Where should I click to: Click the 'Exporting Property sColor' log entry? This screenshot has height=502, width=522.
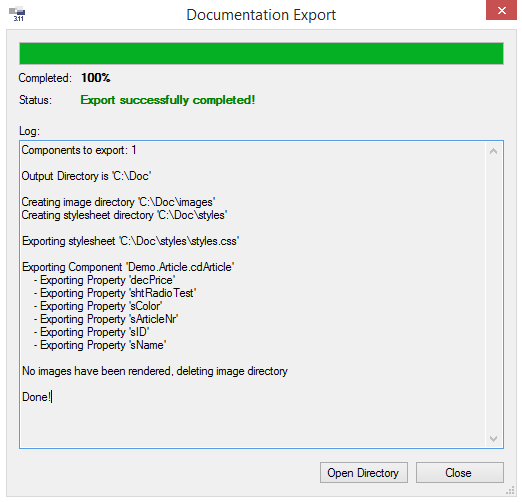(x=98, y=306)
